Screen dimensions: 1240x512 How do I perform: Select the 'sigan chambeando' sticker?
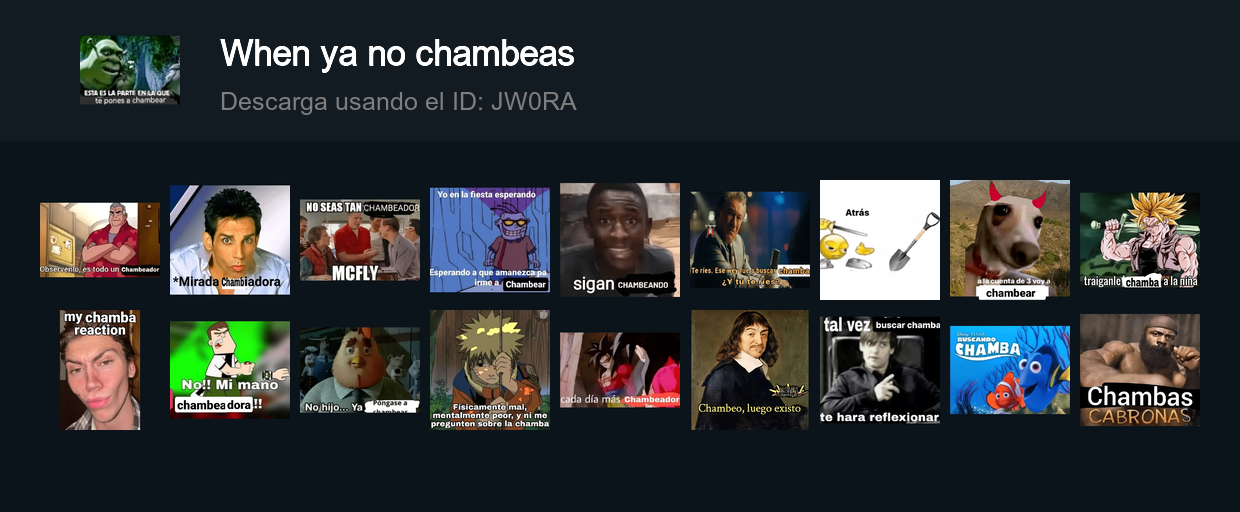620,240
